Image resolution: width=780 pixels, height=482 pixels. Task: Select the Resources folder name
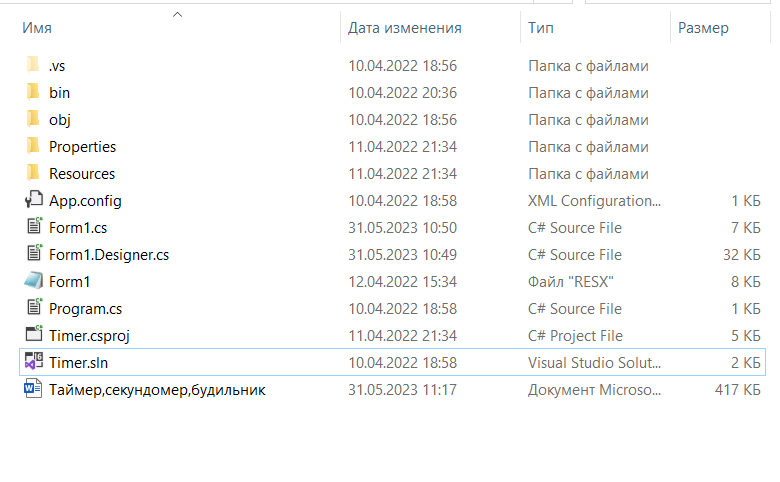tap(82, 174)
